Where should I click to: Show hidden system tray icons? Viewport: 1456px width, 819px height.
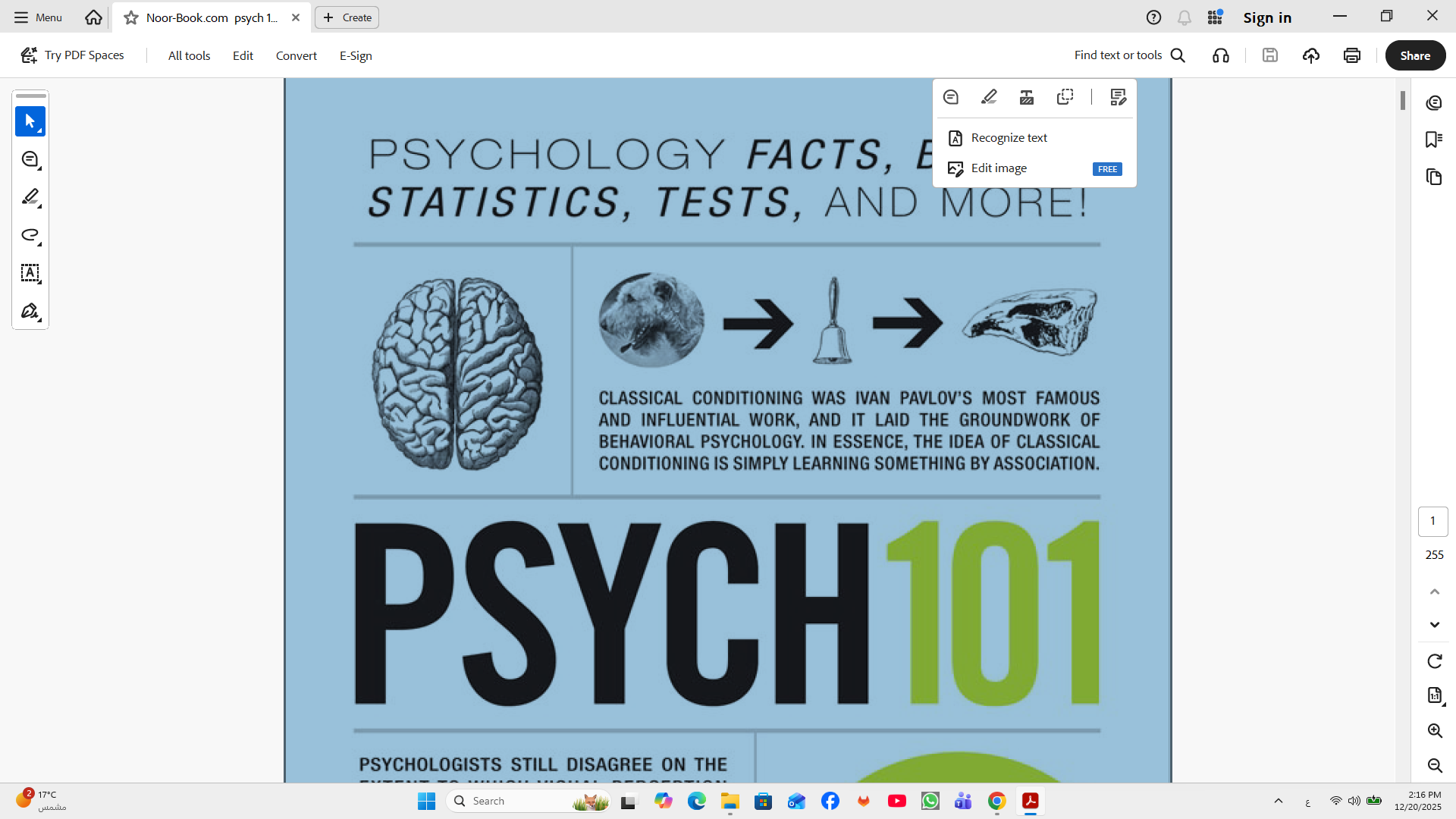coord(1278,801)
